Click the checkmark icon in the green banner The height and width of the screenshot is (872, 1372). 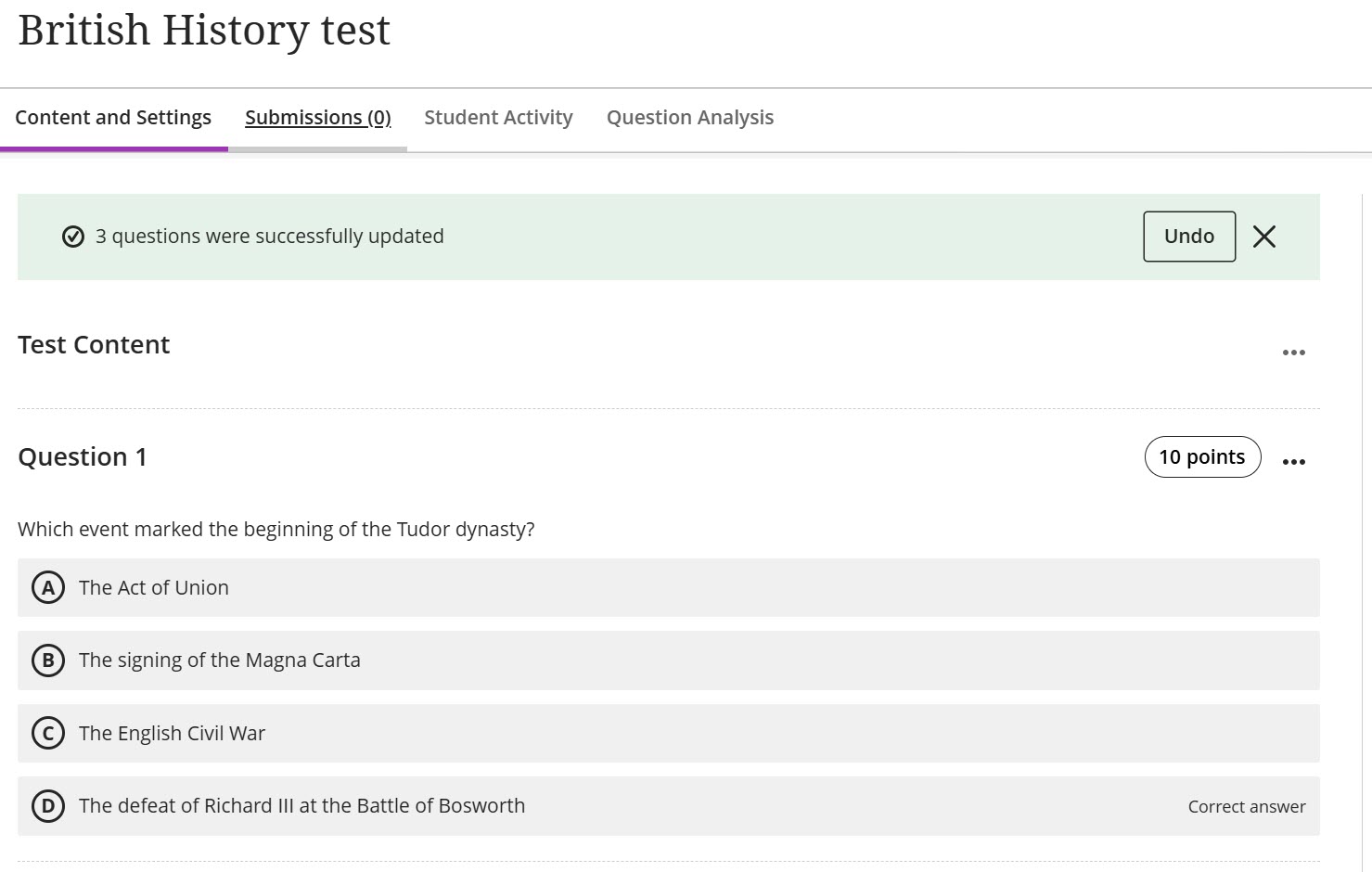[x=73, y=237]
